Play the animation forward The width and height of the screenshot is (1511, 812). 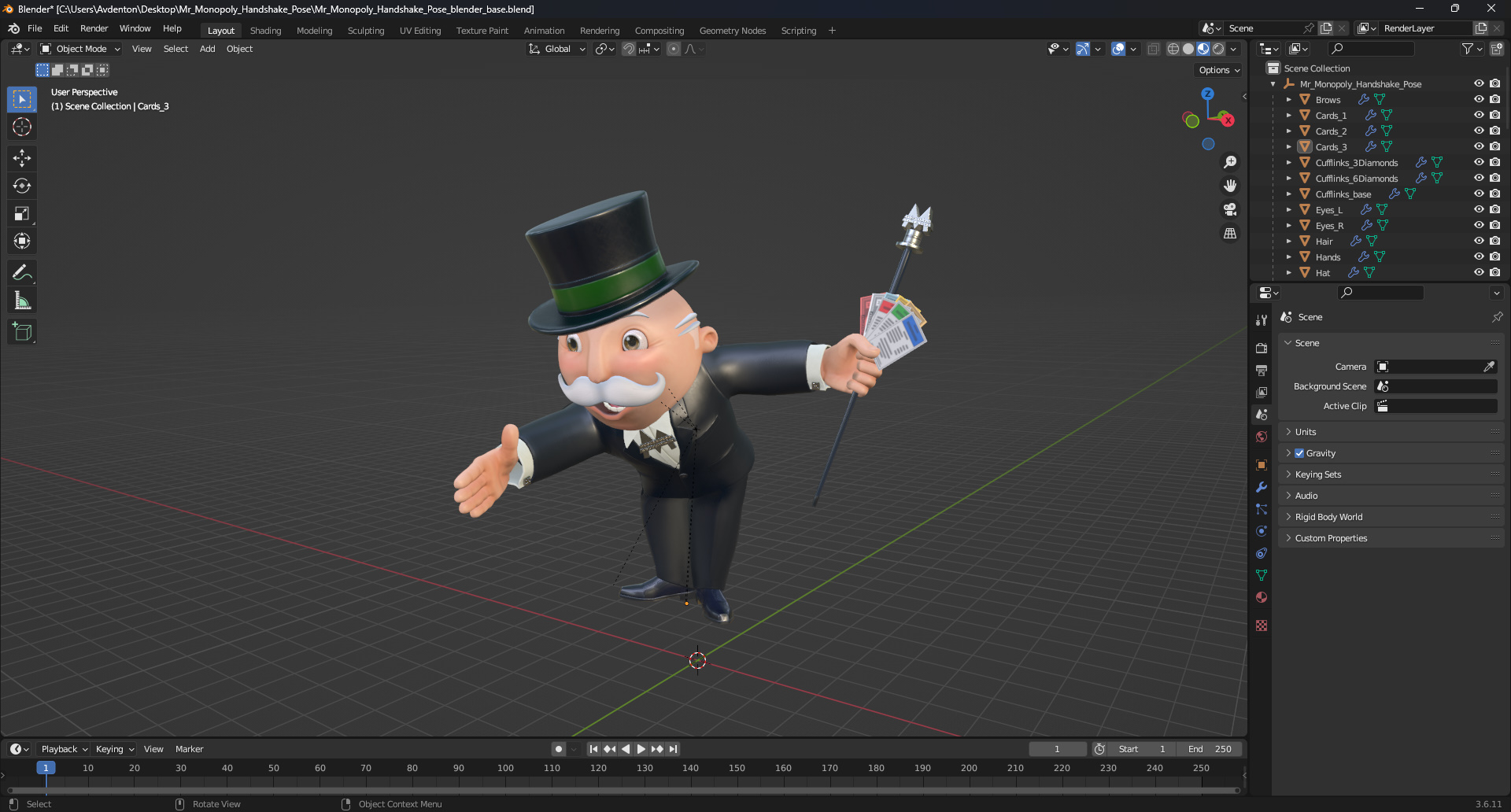pyautogui.click(x=641, y=749)
